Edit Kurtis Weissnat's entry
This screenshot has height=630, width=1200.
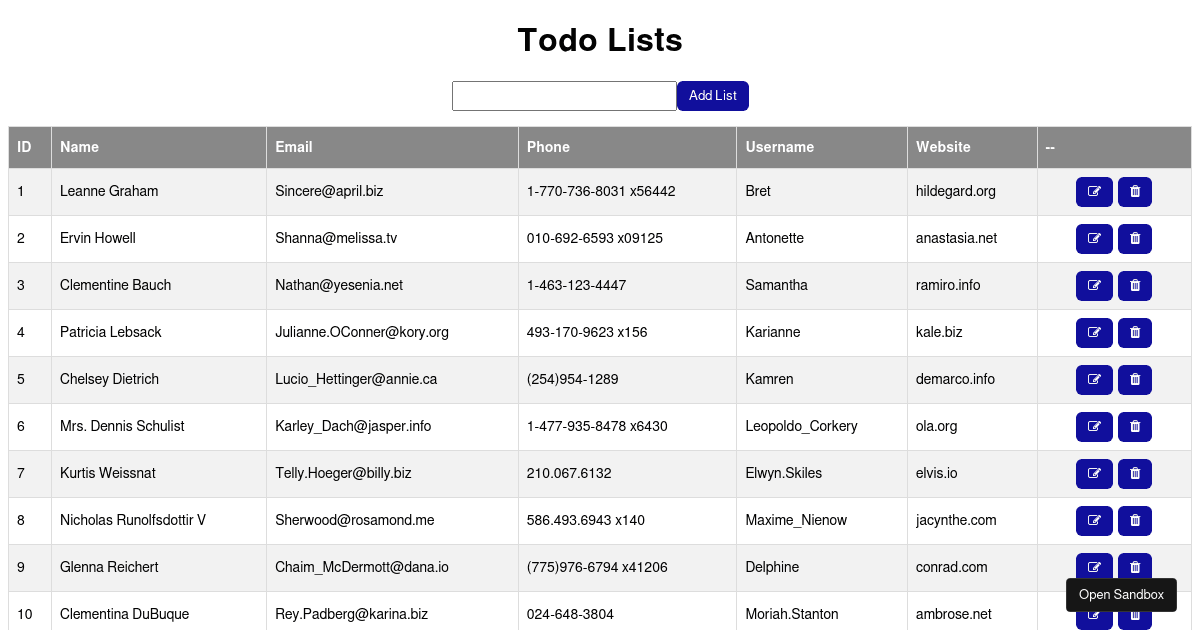pyautogui.click(x=1094, y=474)
